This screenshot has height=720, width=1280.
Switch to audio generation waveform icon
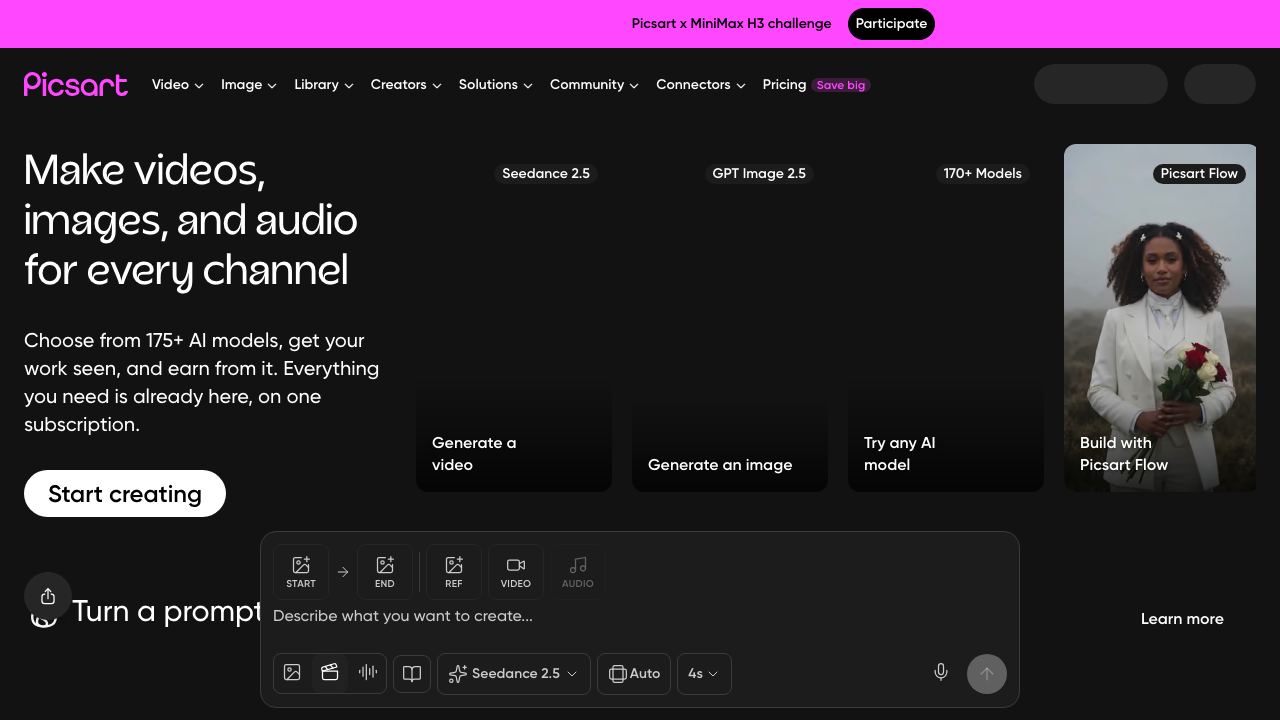(368, 673)
